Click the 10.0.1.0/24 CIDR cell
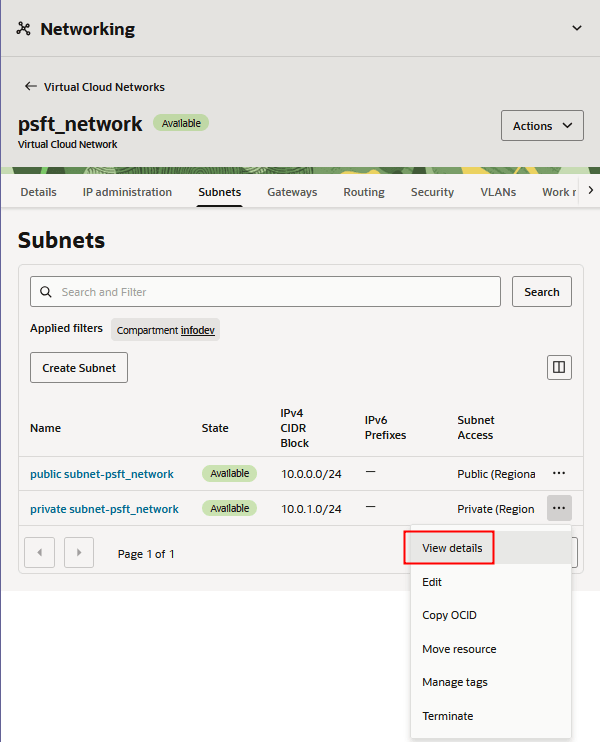600x742 pixels. (x=311, y=509)
